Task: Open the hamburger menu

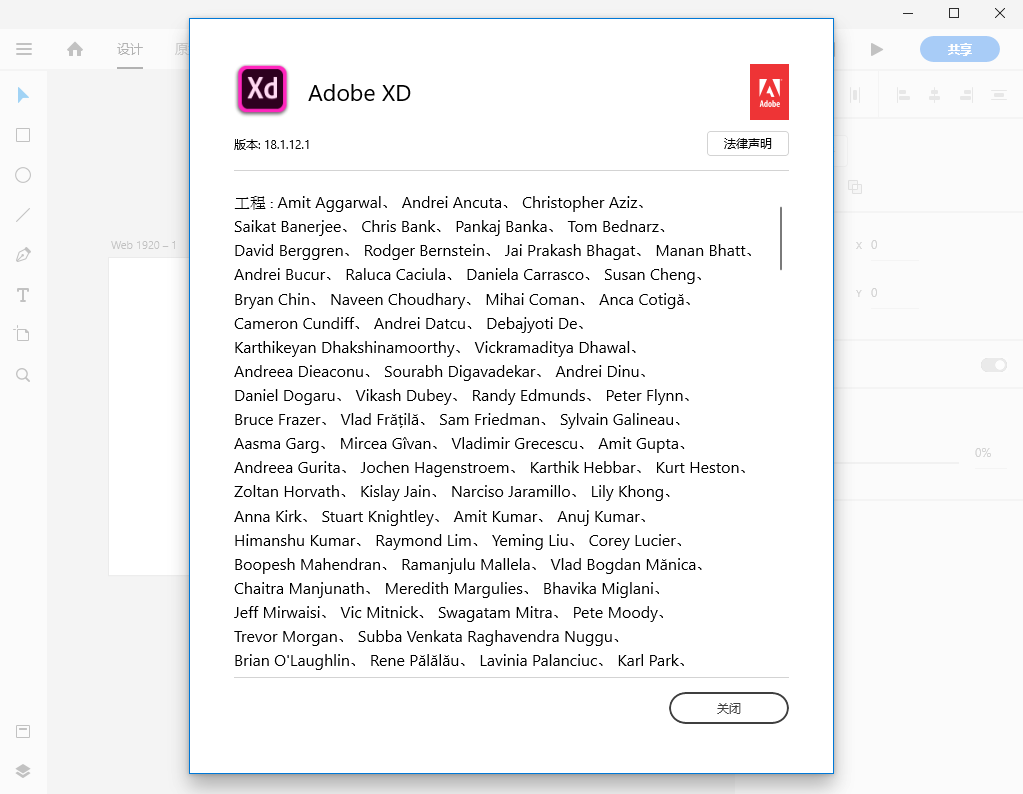Action: [x=24, y=49]
